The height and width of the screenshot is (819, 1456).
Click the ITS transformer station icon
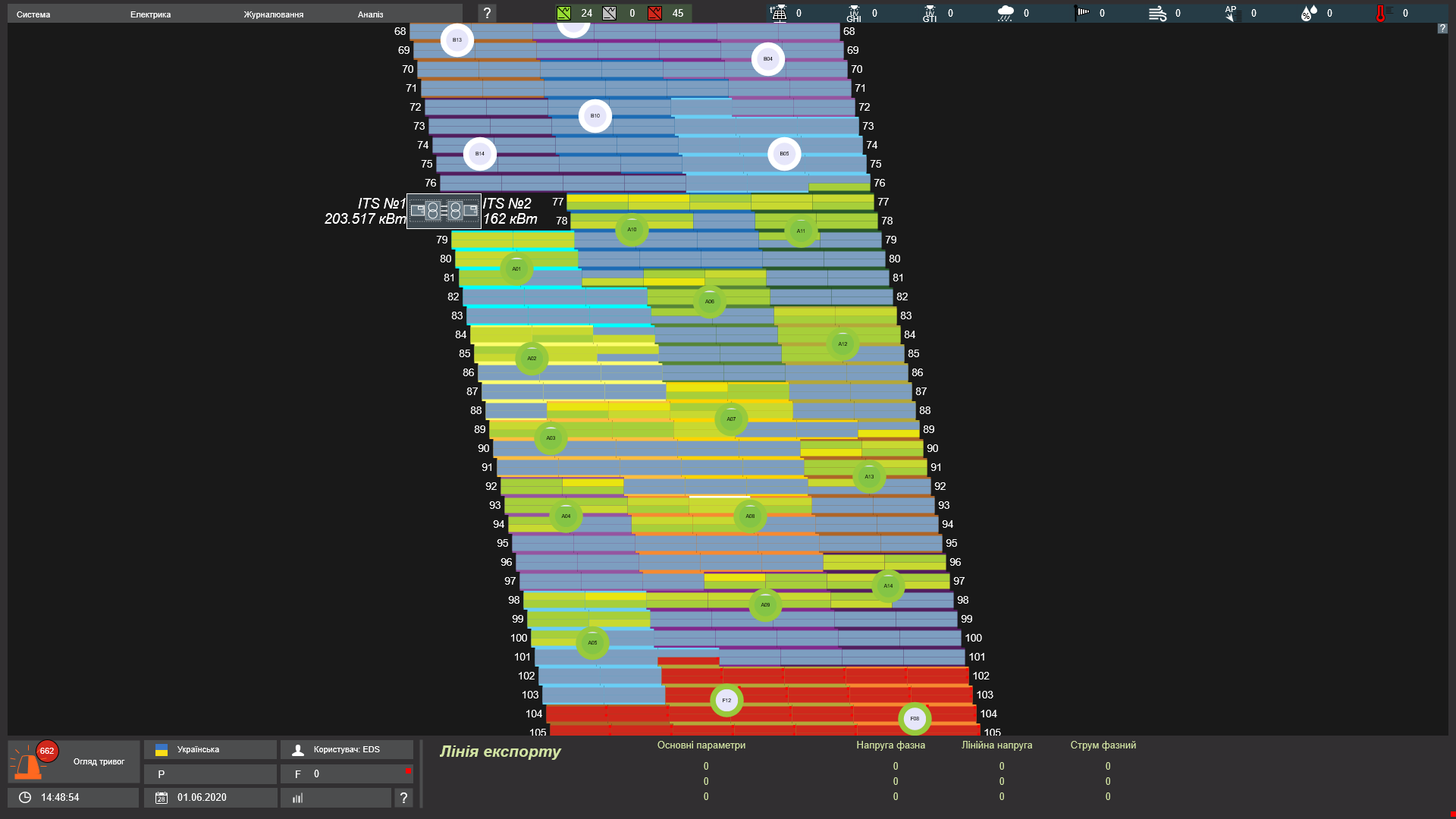pos(444,211)
